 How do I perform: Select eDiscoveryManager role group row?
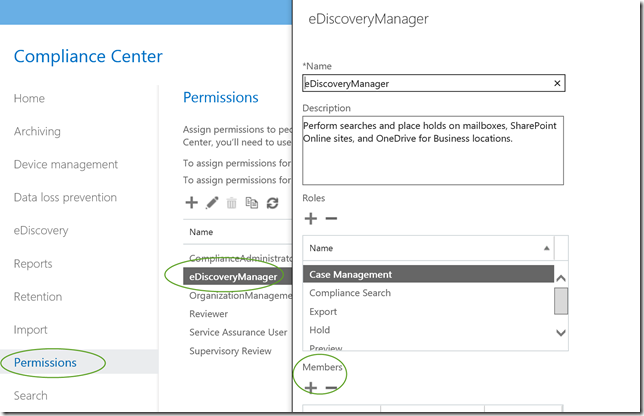[x=237, y=276]
